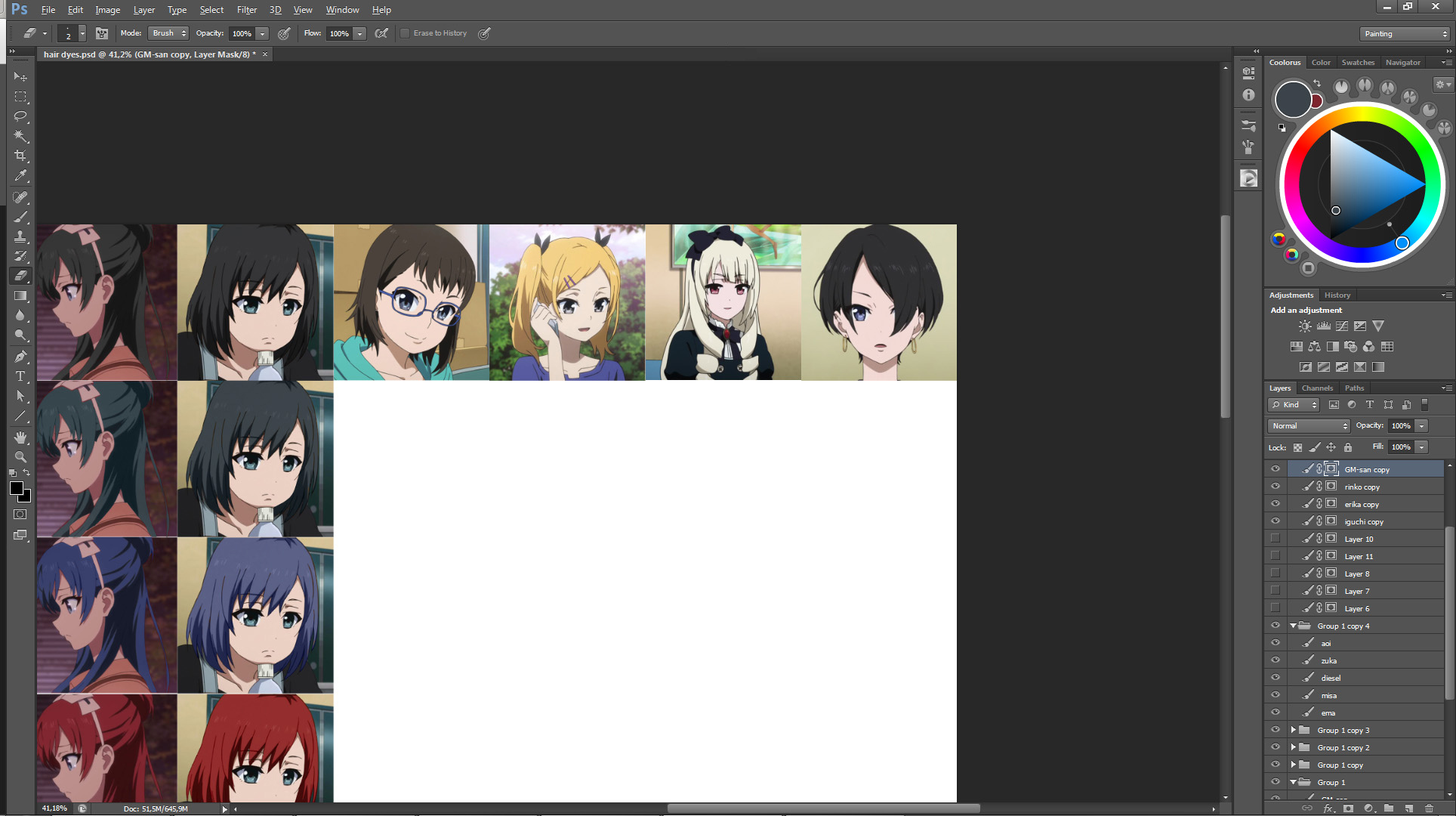The width and height of the screenshot is (1456, 816).
Task: Hide the rinko copy layer
Action: point(1276,487)
